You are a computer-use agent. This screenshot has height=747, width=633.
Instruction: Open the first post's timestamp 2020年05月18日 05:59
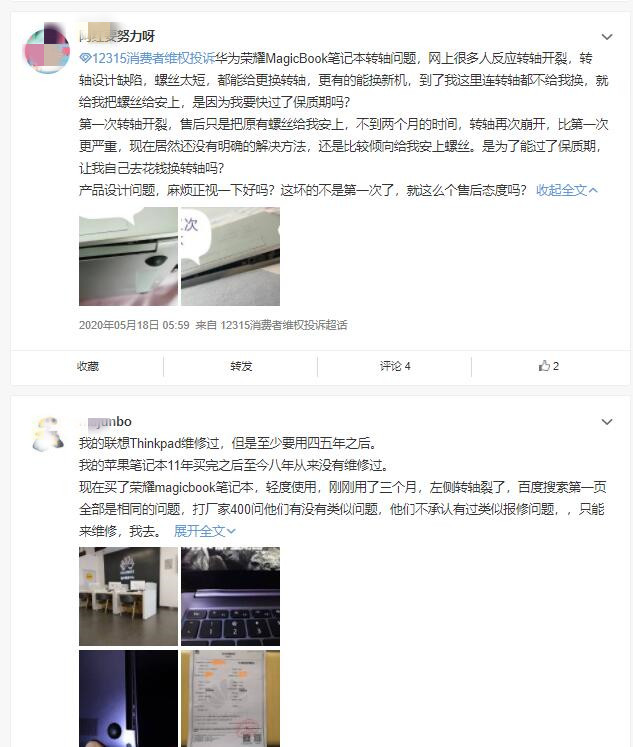tap(134, 325)
